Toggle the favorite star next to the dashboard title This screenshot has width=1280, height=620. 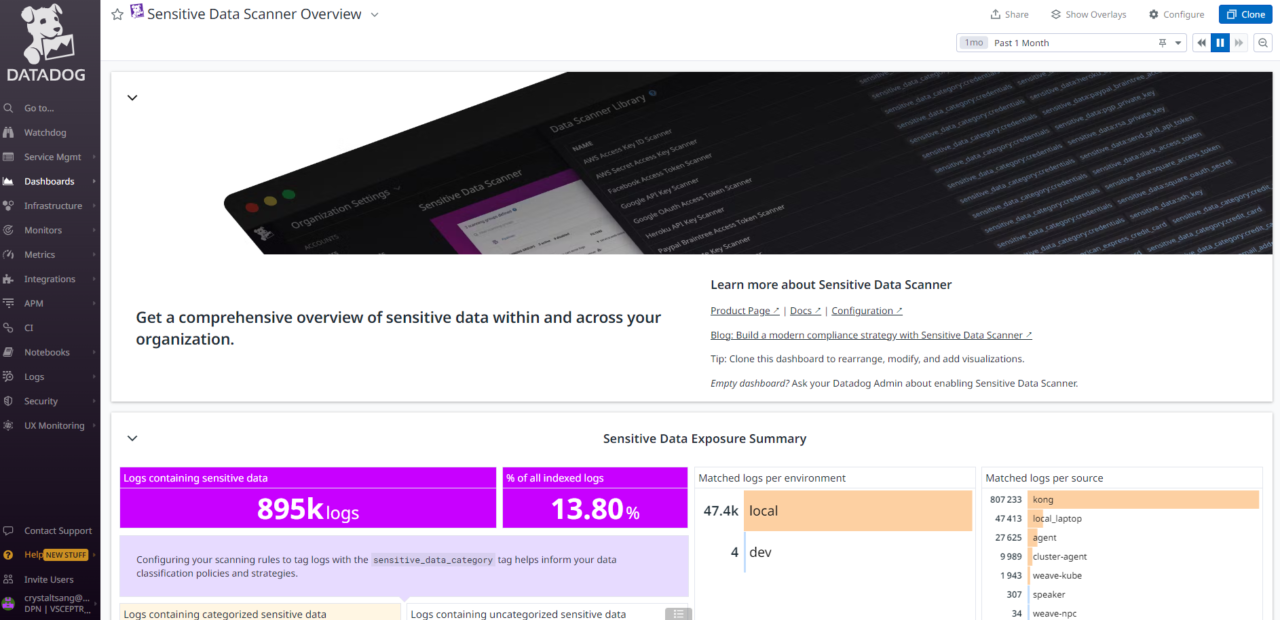118,14
